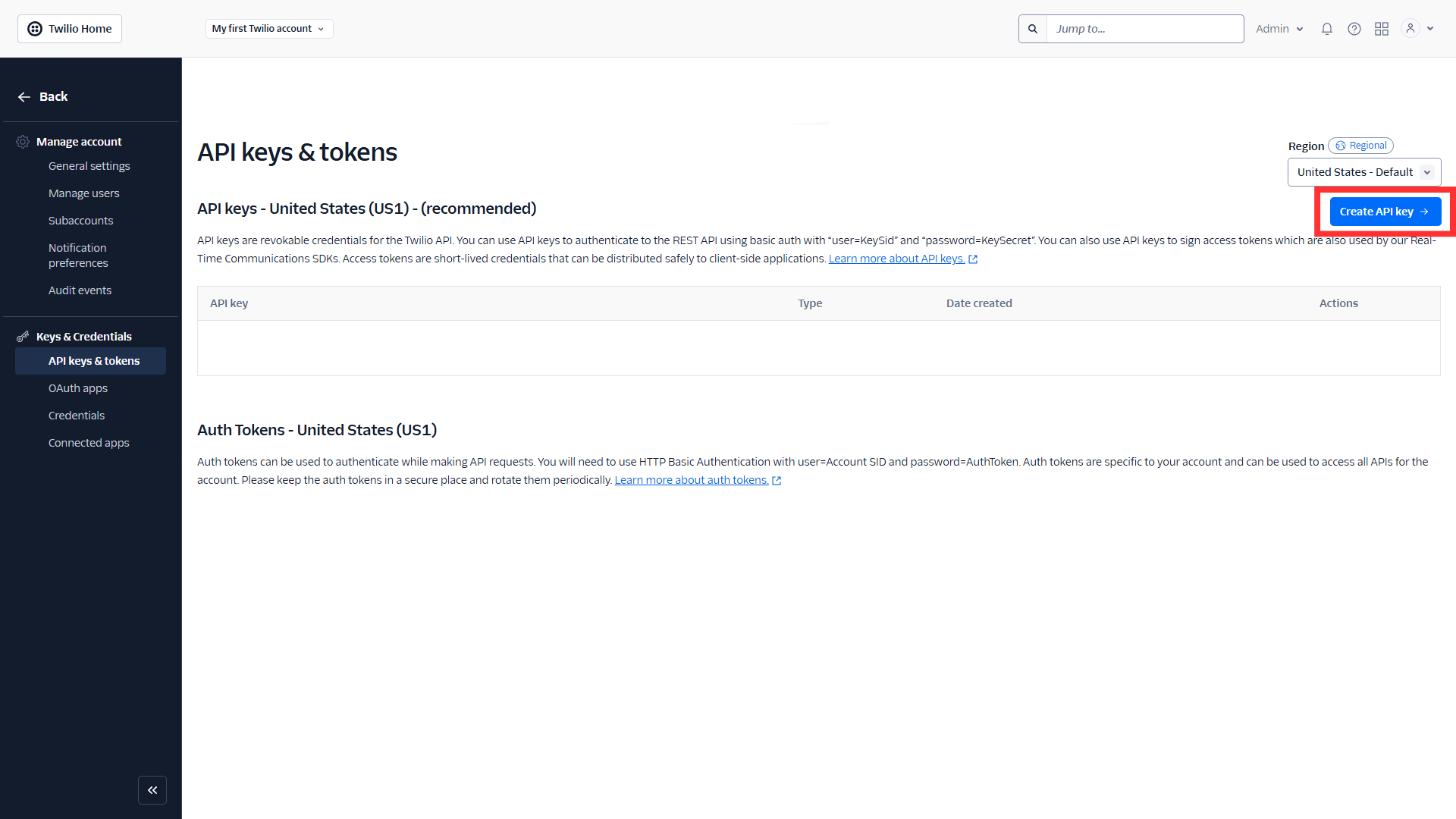Screen dimensions: 1456x819
Task: Open the United States - Default region dropdown
Action: point(1363,171)
